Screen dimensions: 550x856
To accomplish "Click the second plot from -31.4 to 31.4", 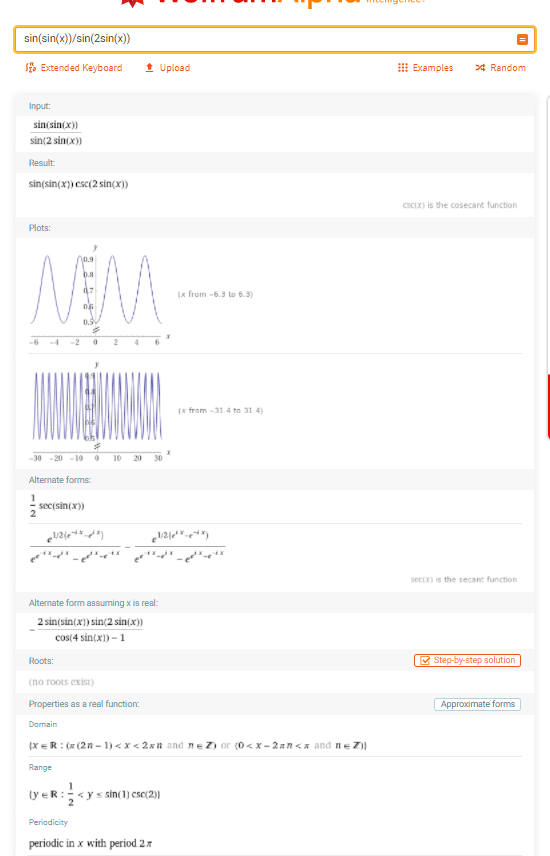I will point(99,412).
